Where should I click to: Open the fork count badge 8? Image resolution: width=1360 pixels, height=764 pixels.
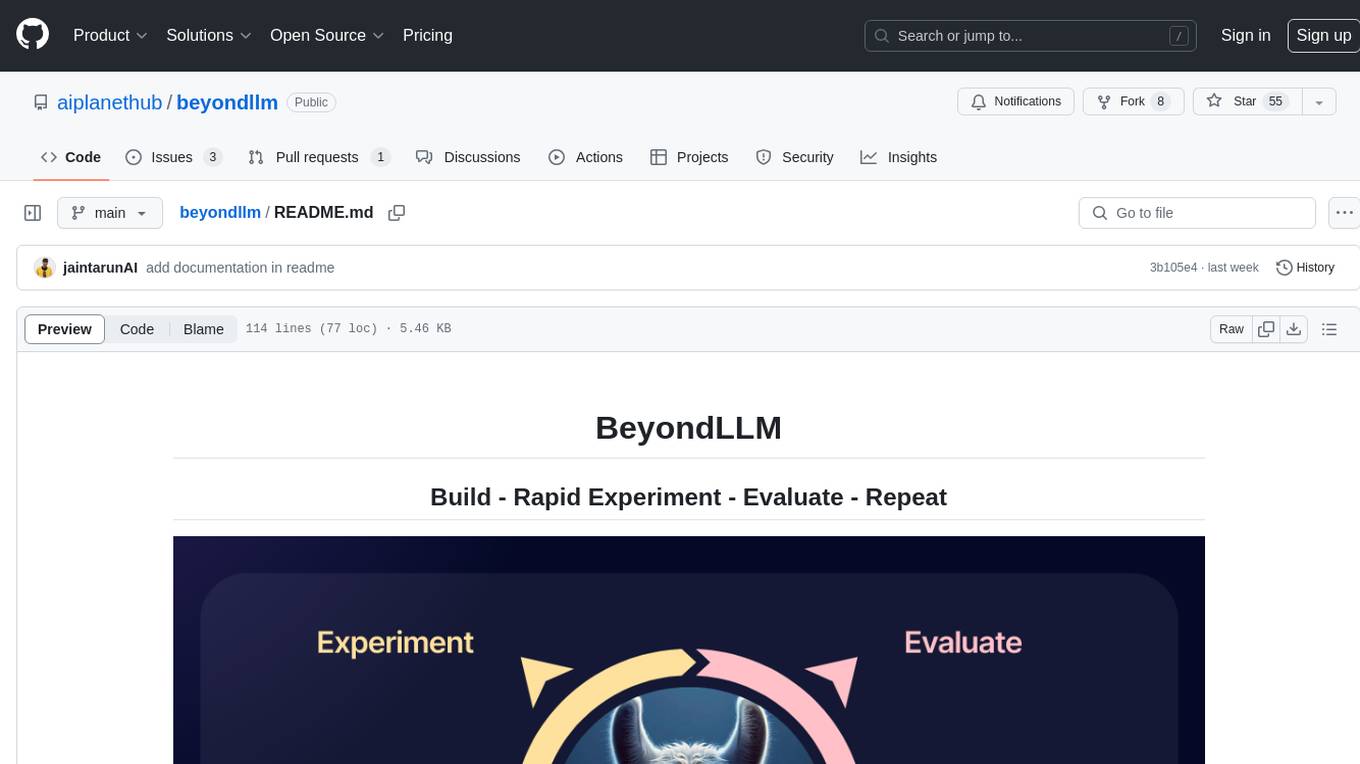[1160, 102]
